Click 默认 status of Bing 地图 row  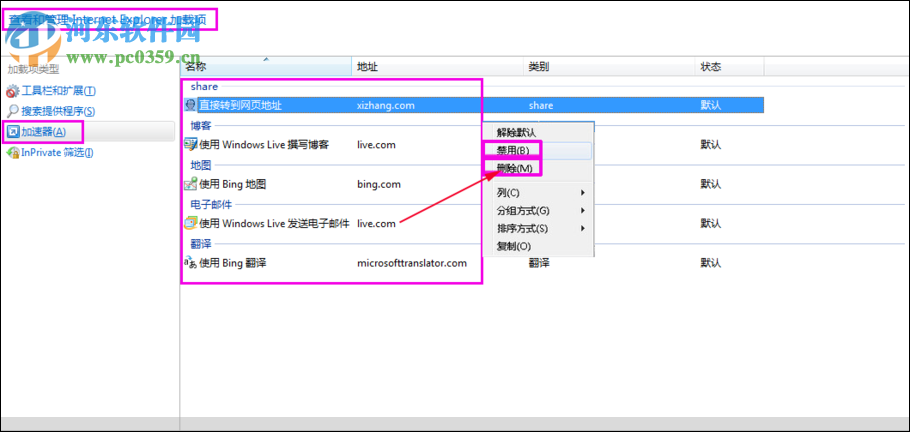click(x=710, y=184)
